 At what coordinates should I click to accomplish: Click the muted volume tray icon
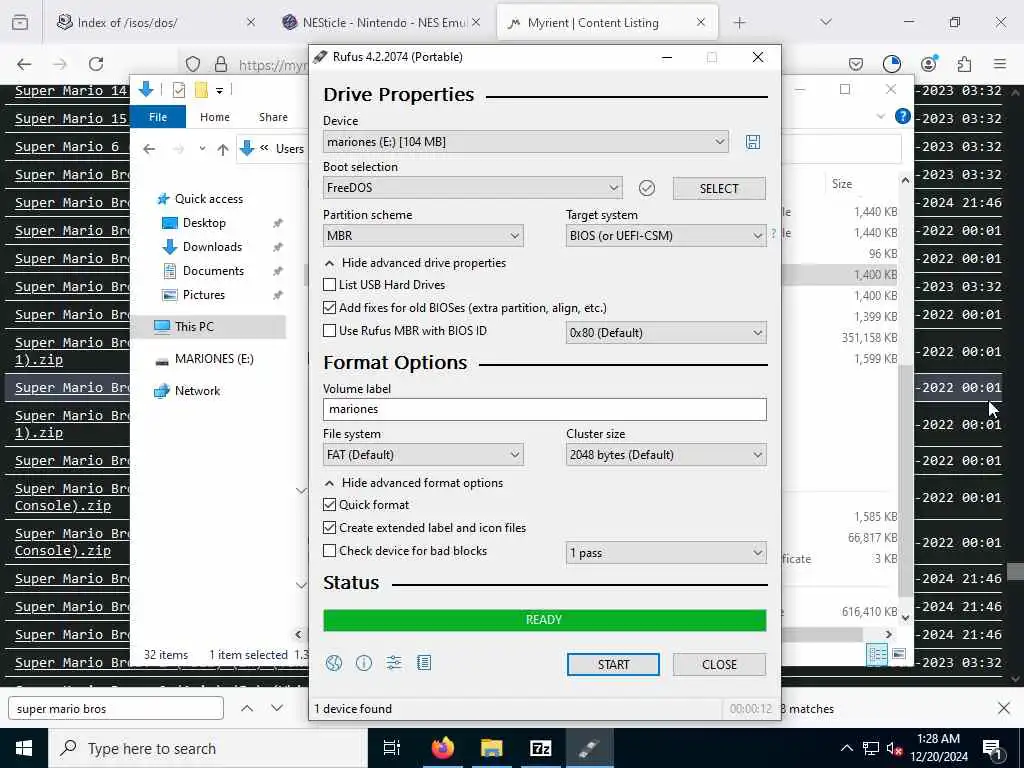click(x=894, y=748)
